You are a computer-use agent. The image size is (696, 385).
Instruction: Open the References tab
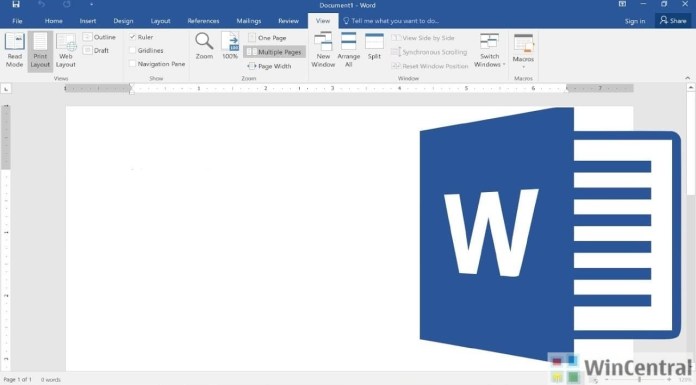tap(203, 21)
